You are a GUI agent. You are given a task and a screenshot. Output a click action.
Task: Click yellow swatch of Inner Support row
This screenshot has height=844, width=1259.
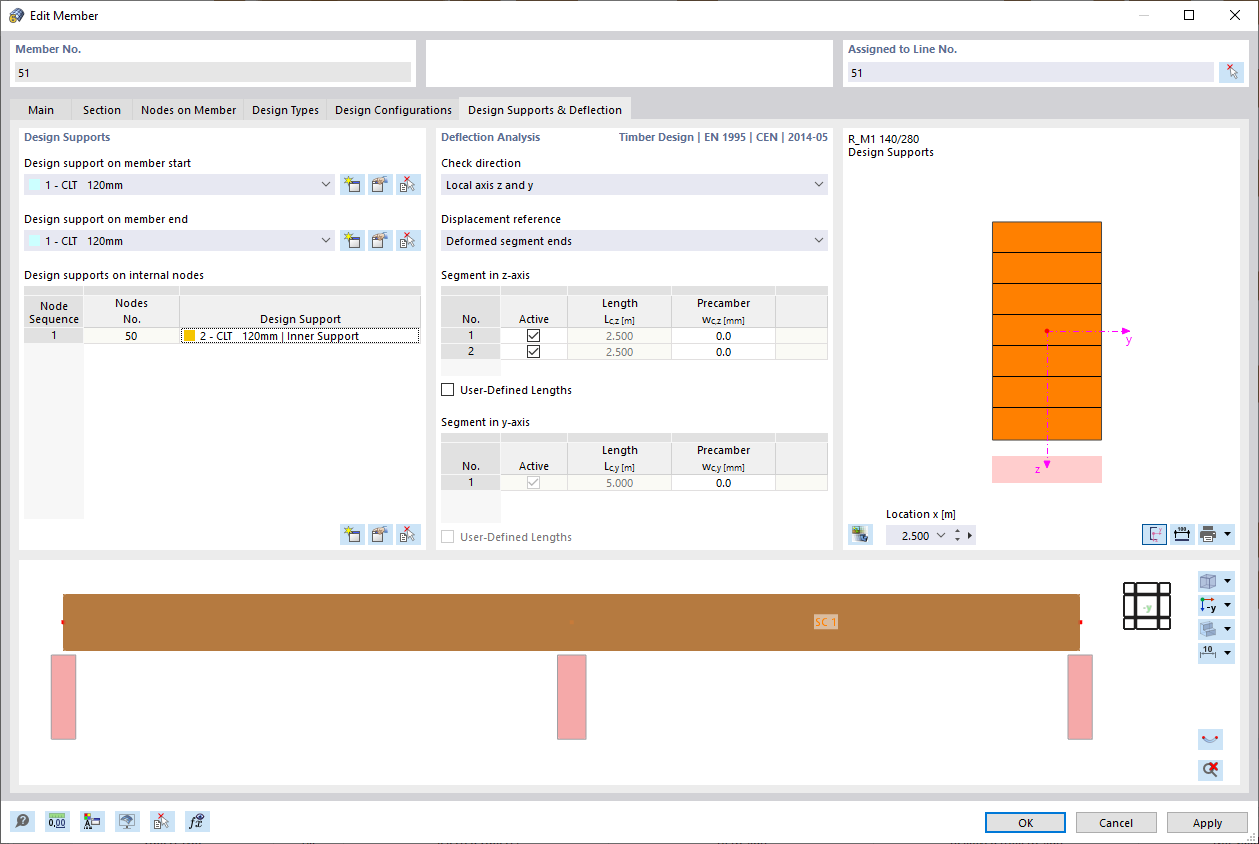tap(189, 336)
